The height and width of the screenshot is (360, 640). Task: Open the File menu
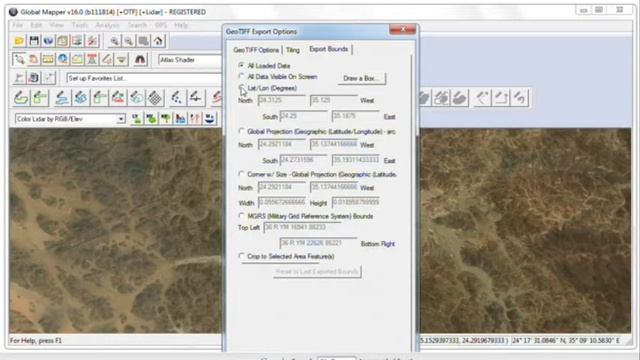coord(18,25)
